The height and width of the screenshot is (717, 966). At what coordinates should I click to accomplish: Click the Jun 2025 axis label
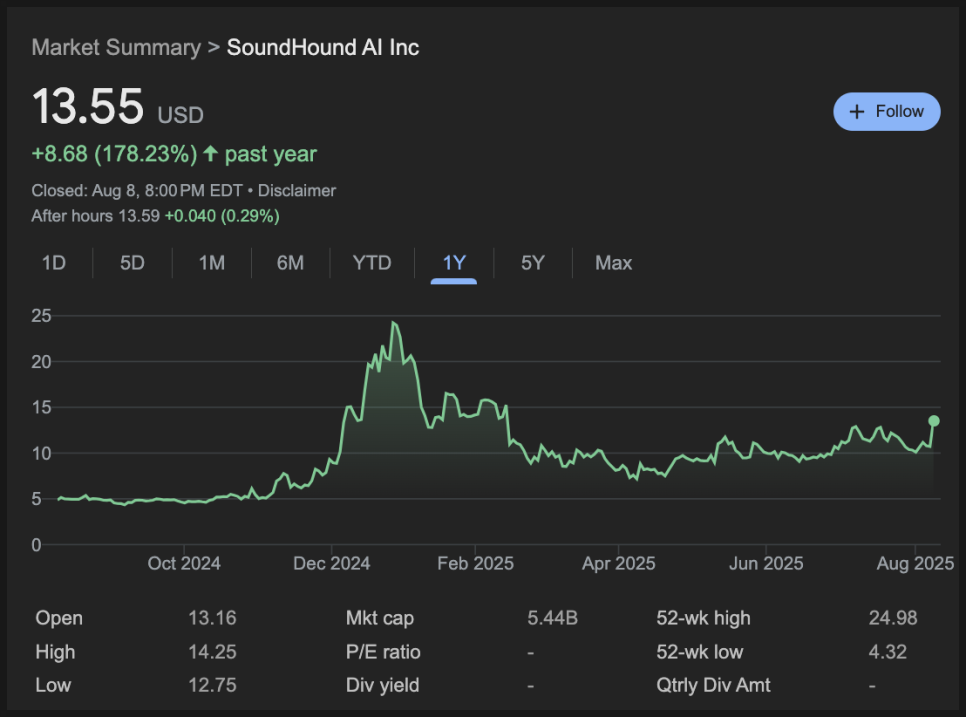tap(766, 563)
